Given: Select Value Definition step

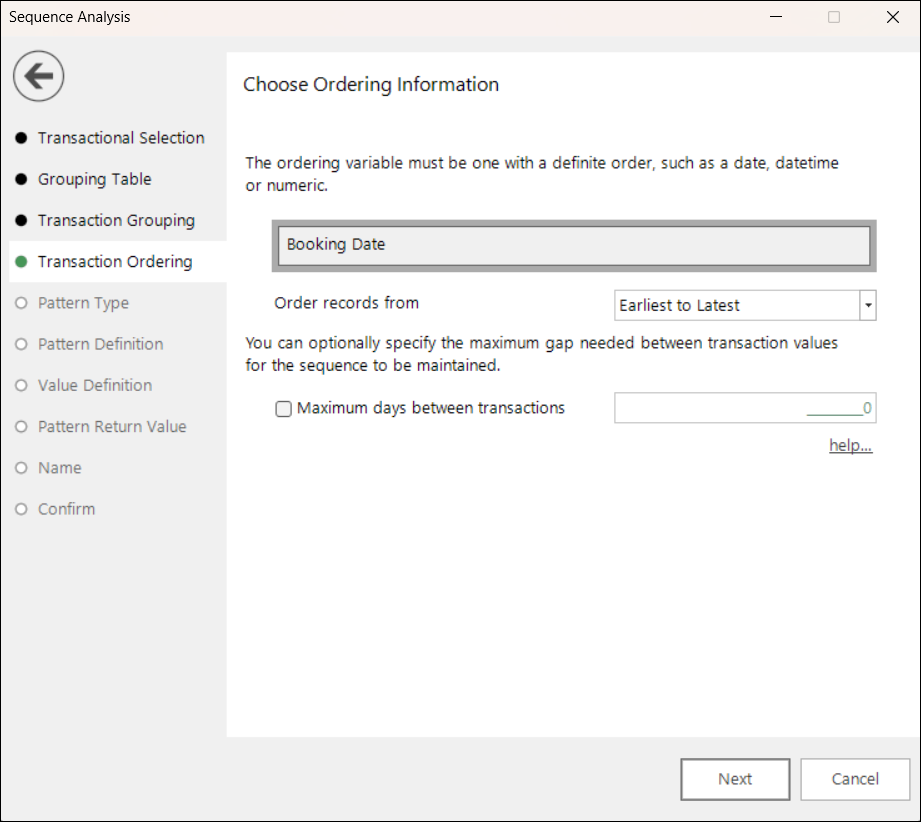Looking at the screenshot, I should [95, 385].
